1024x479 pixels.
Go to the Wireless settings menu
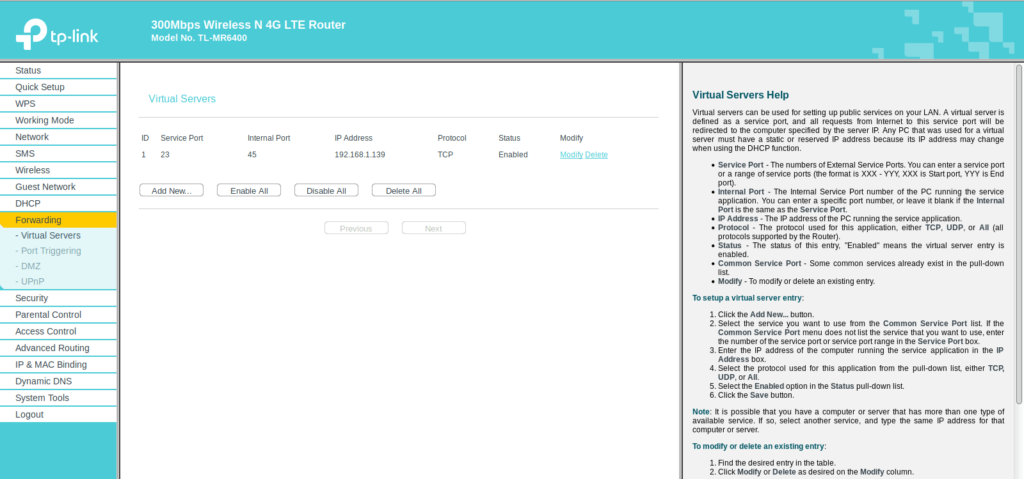32,170
